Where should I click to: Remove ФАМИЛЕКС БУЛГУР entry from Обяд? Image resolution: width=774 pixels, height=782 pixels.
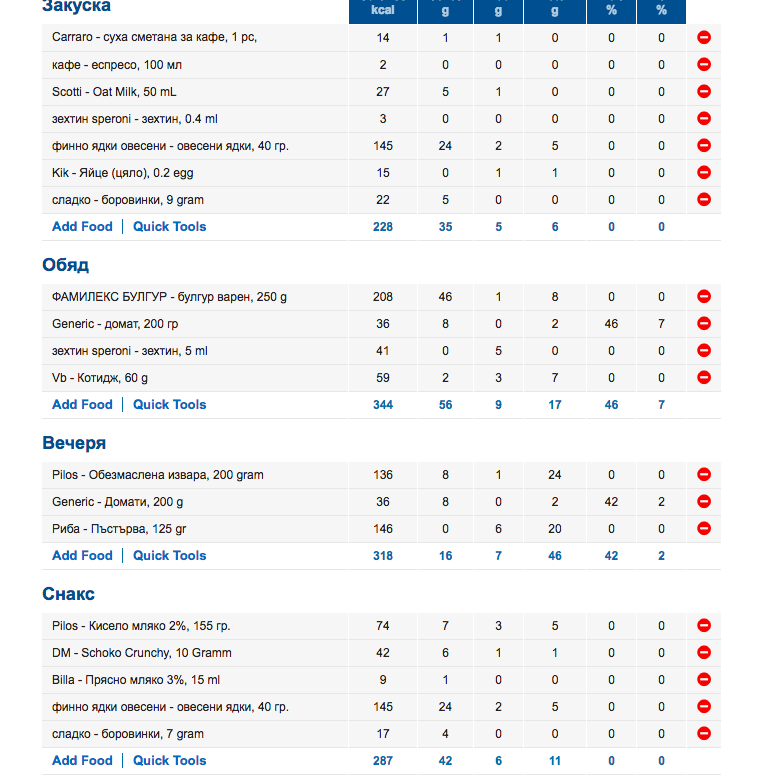703,297
